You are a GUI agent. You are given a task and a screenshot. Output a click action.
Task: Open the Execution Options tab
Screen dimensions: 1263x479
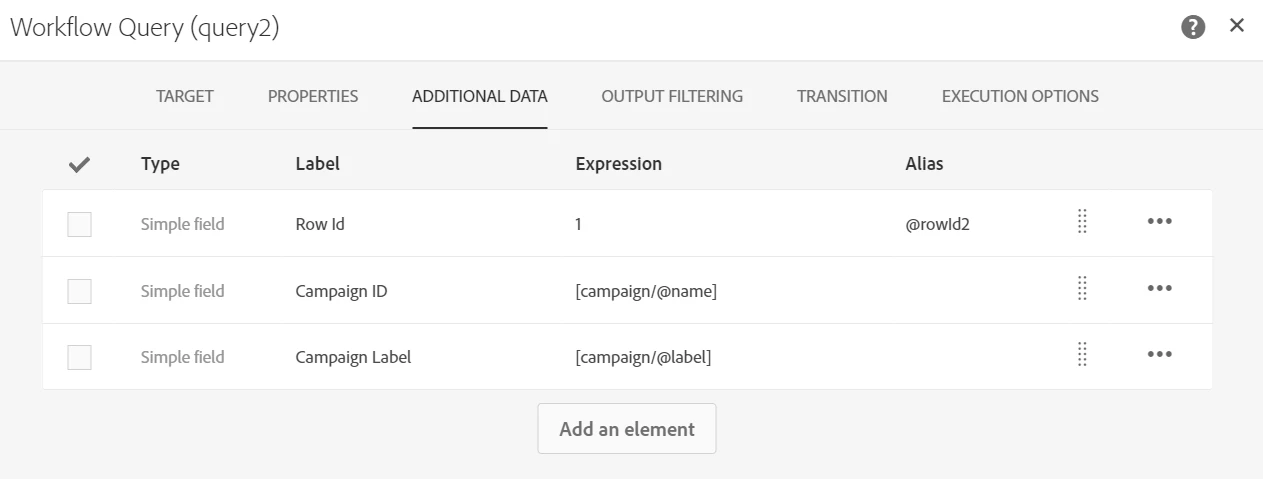click(1020, 96)
